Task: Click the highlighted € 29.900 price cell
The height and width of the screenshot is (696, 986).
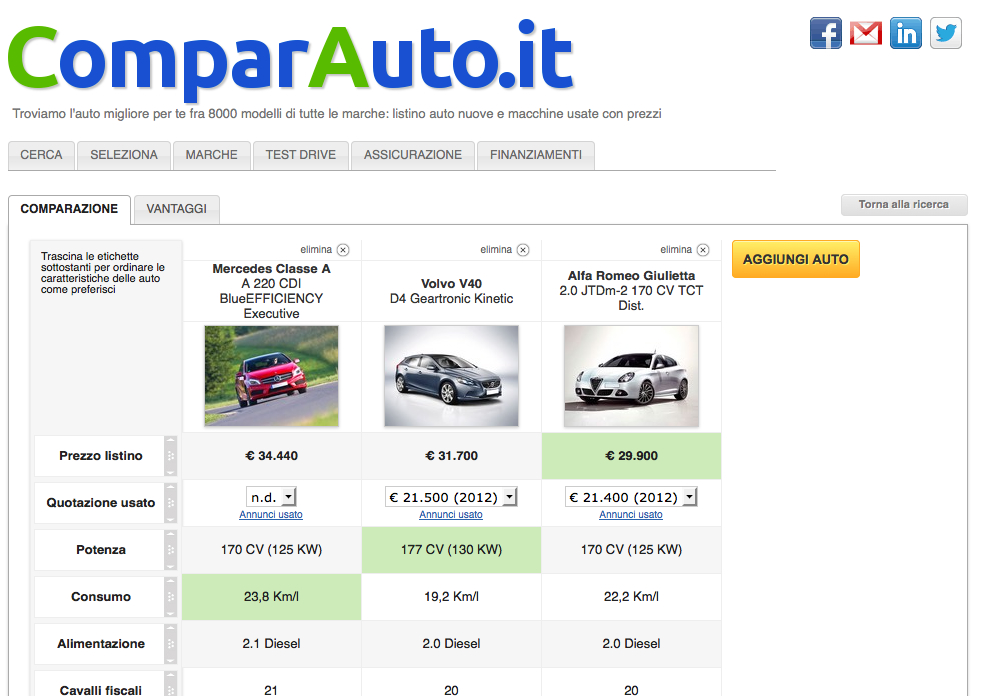Action: [x=631, y=456]
